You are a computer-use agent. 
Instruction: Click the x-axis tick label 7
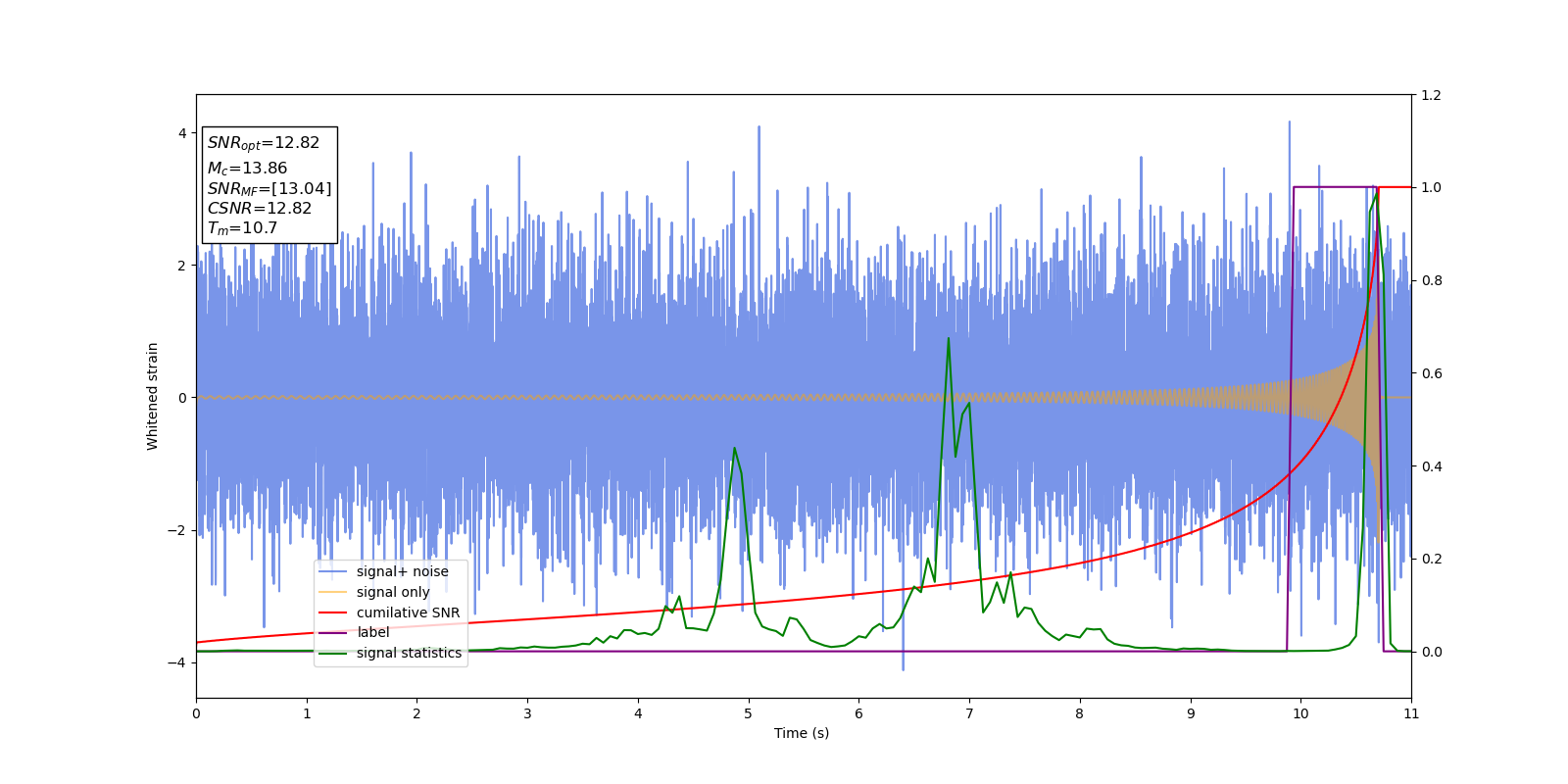pos(969,713)
